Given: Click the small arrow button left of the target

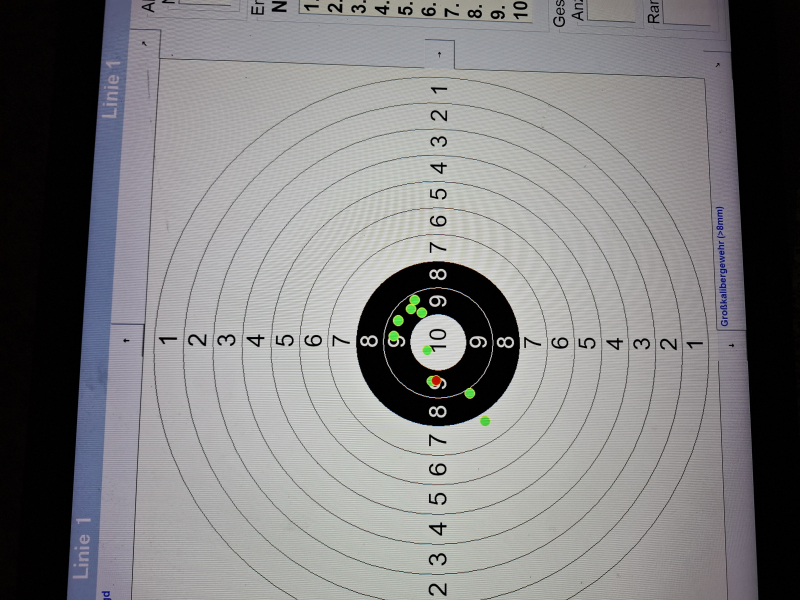Looking at the screenshot, I should (126, 339).
